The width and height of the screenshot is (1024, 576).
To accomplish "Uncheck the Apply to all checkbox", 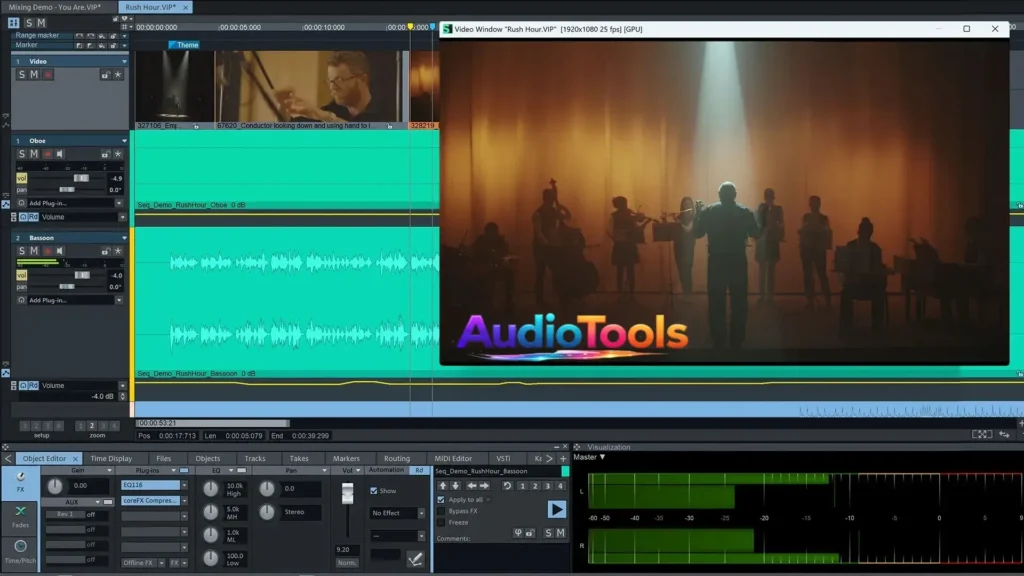I will click(x=441, y=499).
